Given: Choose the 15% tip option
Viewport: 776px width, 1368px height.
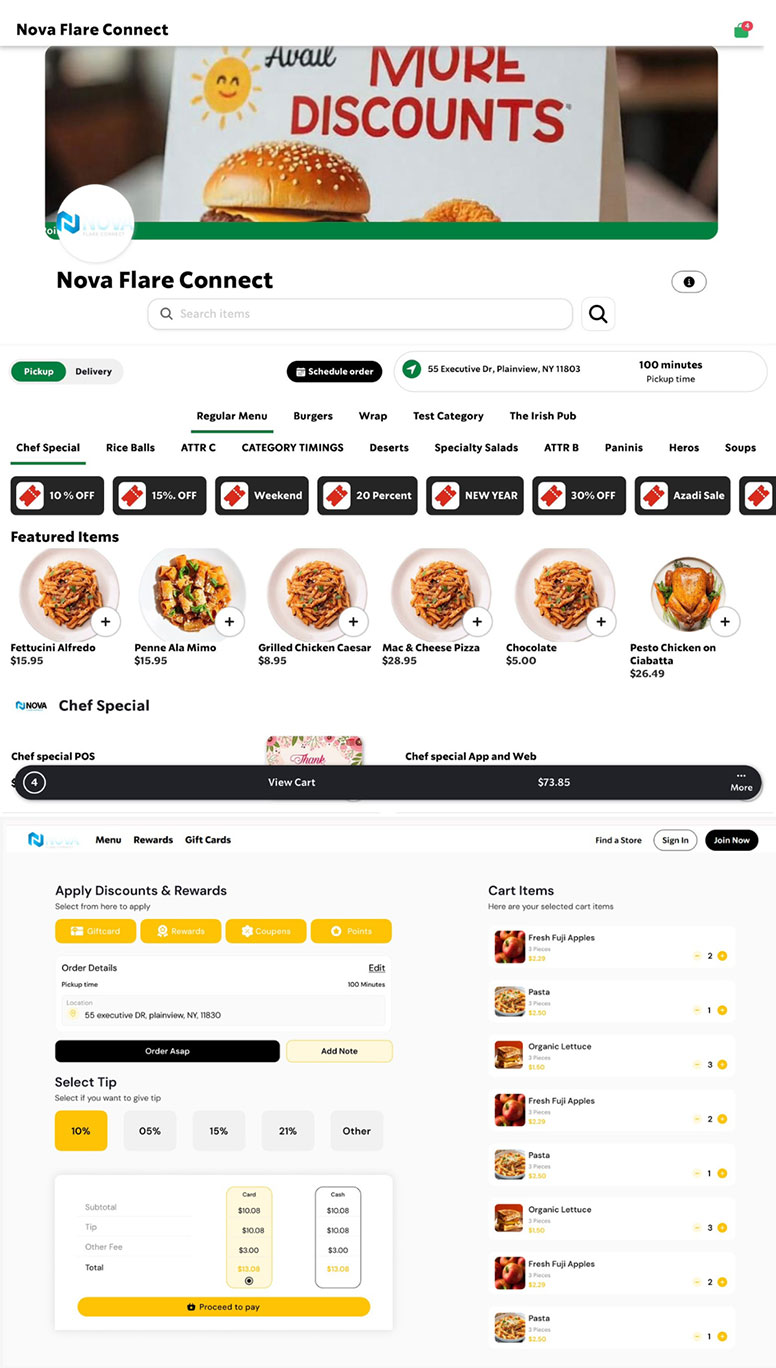Looking at the screenshot, I should [x=219, y=1131].
